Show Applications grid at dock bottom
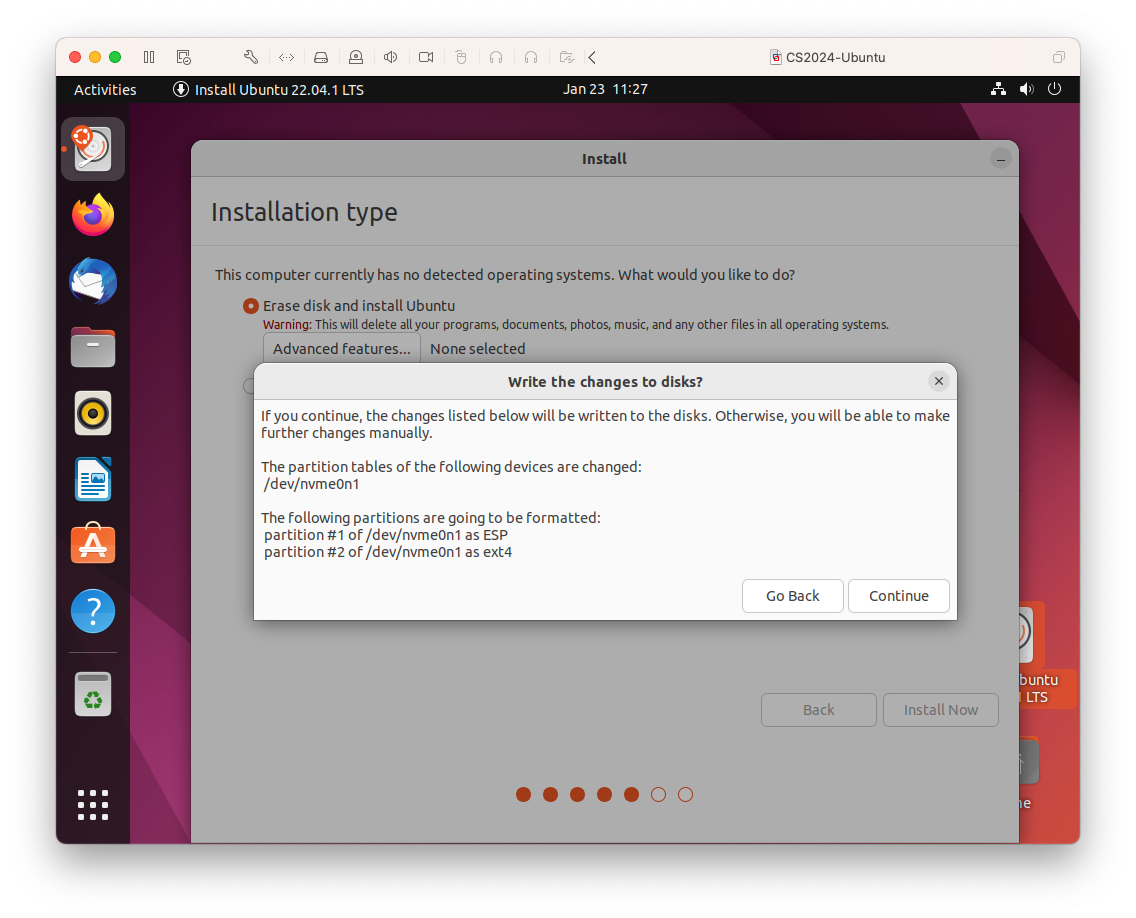This screenshot has height=918, width=1136. [93, 804]
